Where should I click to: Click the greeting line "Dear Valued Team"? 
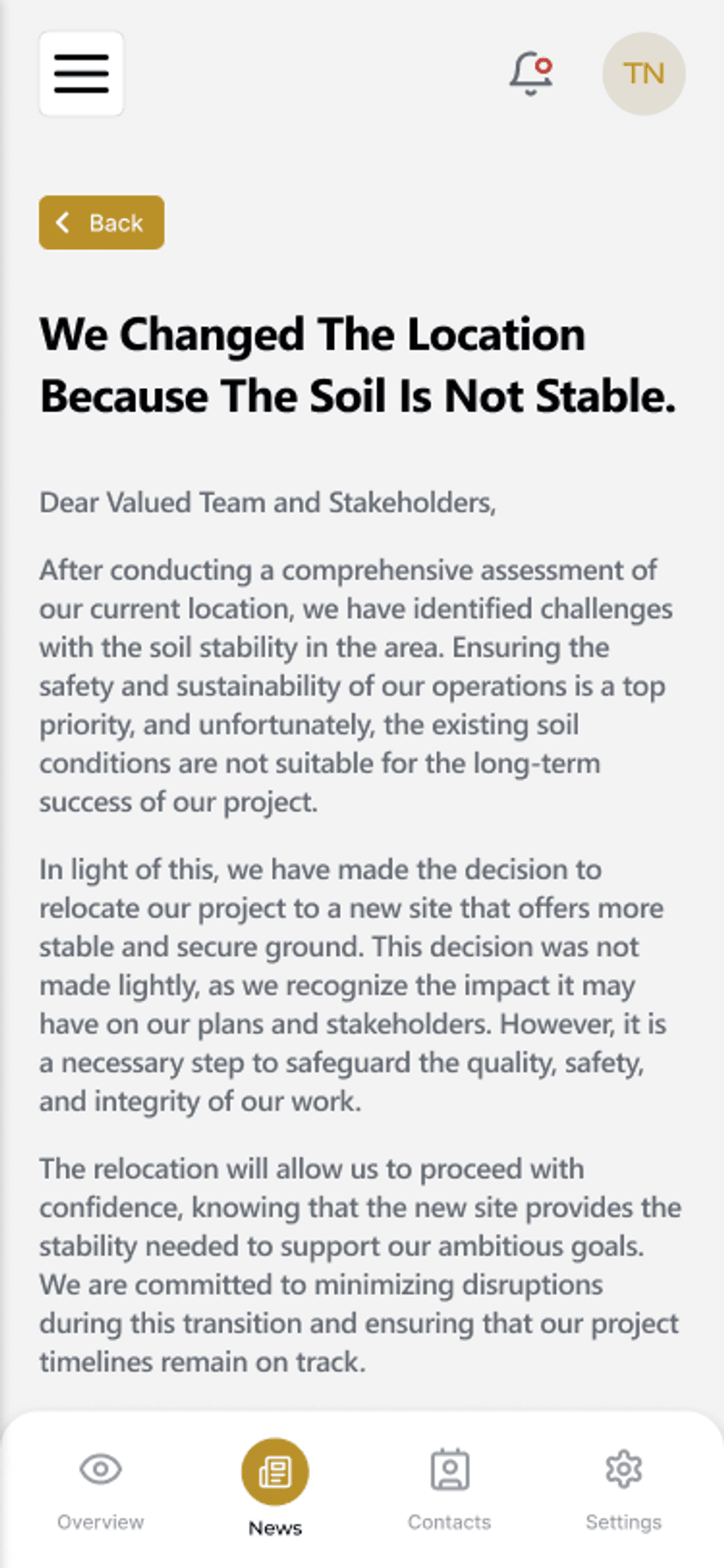267,503
